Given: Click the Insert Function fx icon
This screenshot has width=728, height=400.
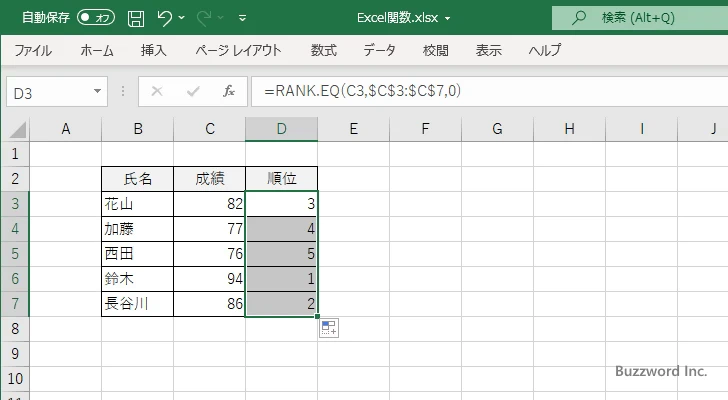Looking at the screenshot, I should tap(228, 91).
